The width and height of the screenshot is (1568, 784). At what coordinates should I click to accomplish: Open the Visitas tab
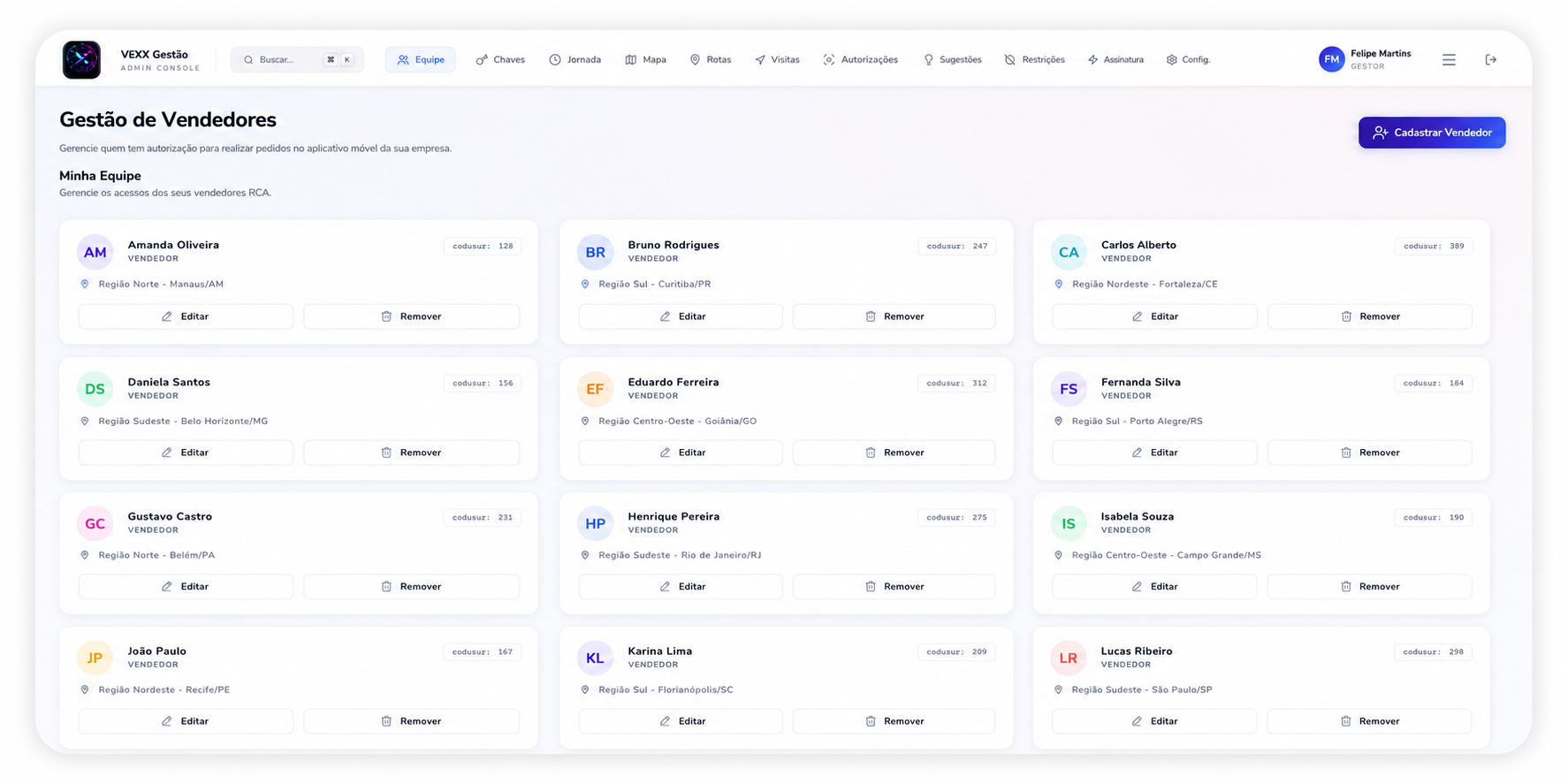(777, 60)
